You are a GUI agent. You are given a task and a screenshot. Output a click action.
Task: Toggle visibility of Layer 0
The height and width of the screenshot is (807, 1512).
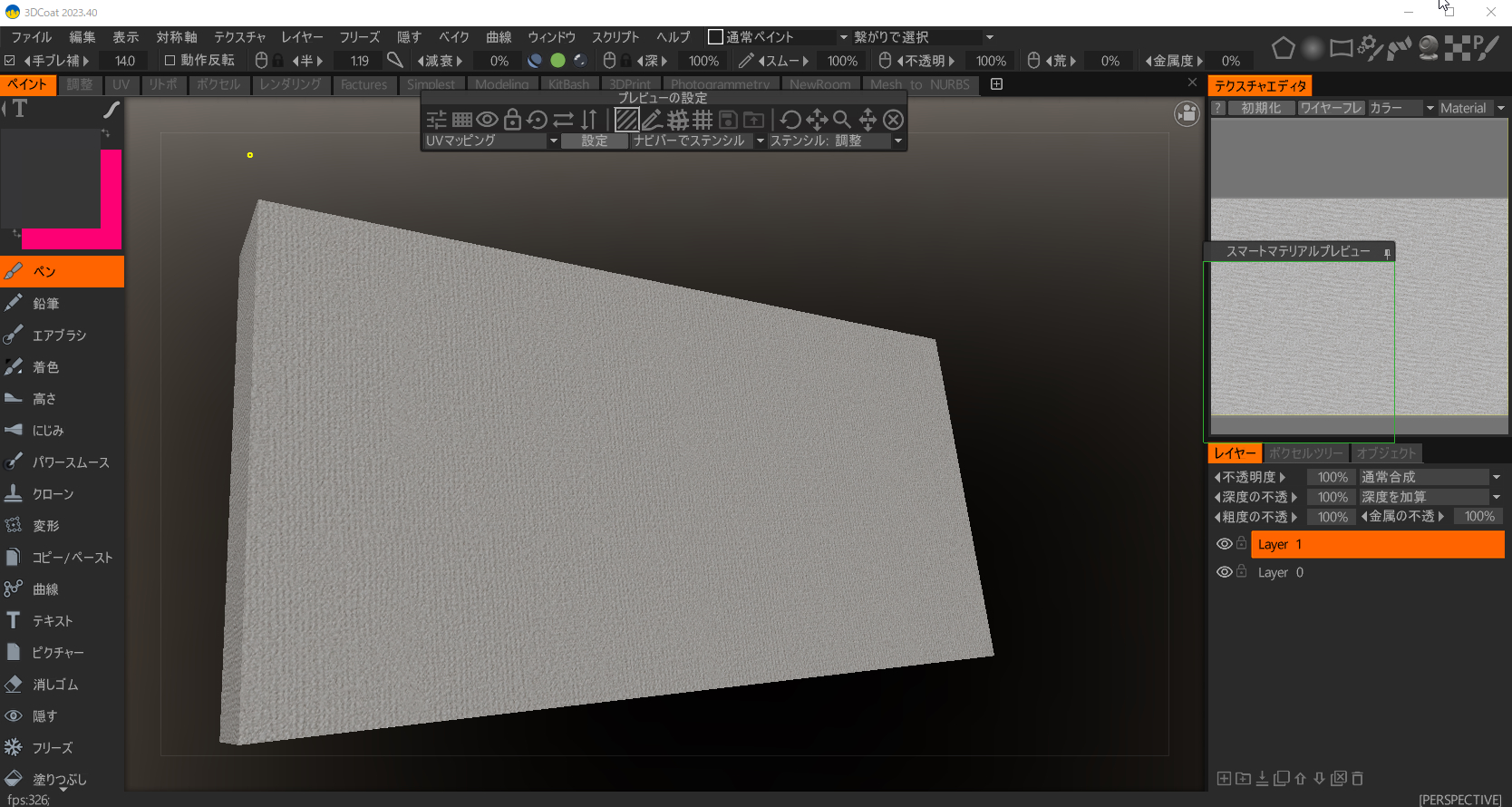click(1224, 572)
